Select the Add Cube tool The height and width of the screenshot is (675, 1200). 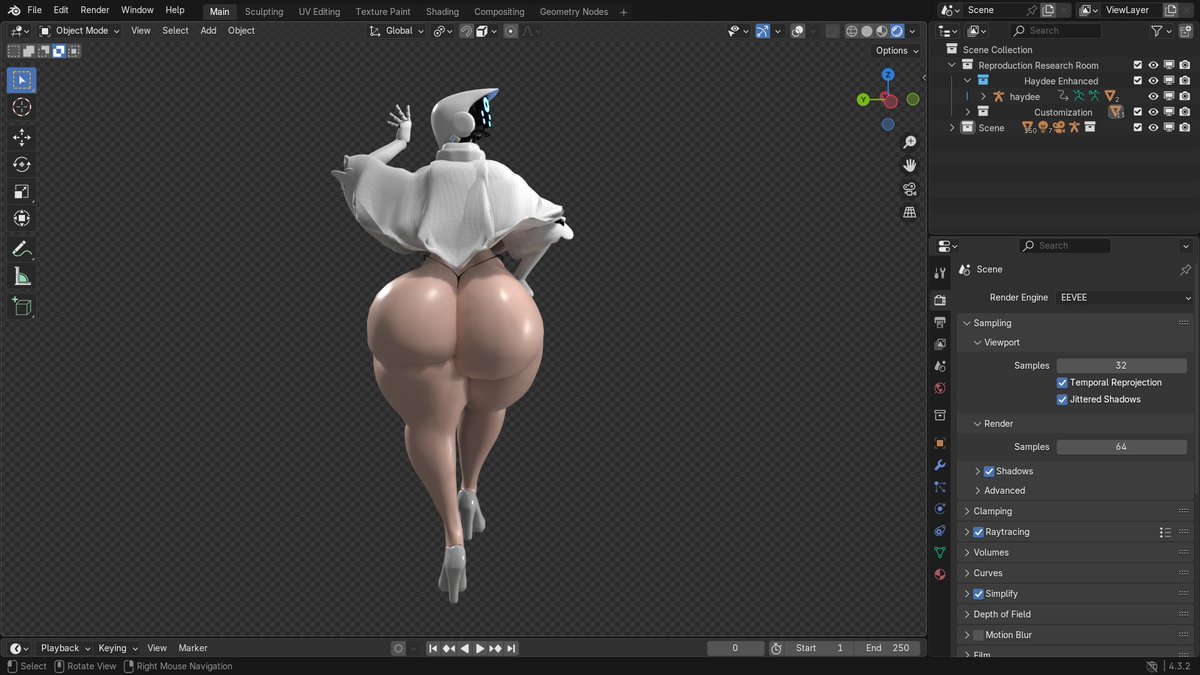(22, 306)
